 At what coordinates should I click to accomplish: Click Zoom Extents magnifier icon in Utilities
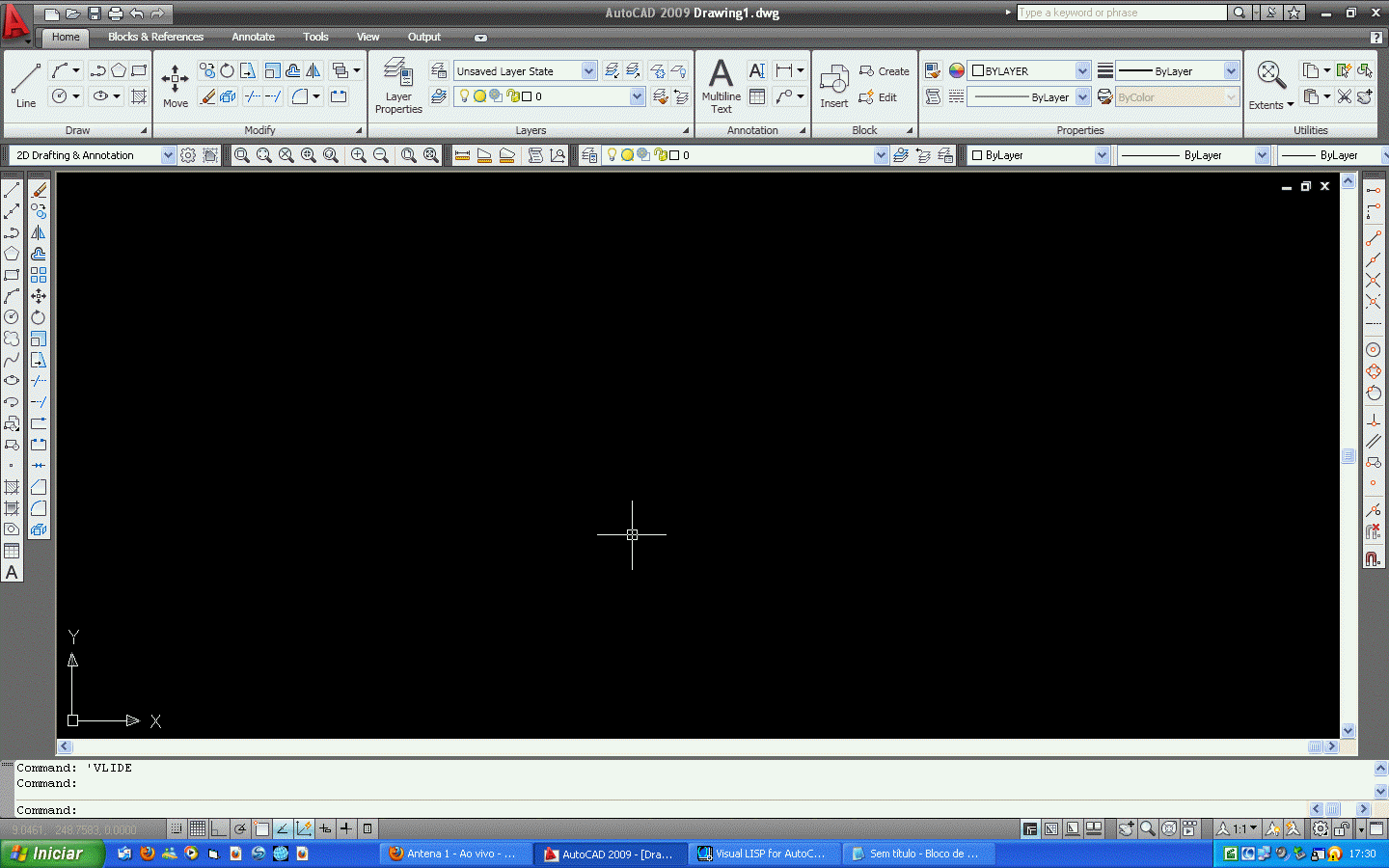point(1271,73)
